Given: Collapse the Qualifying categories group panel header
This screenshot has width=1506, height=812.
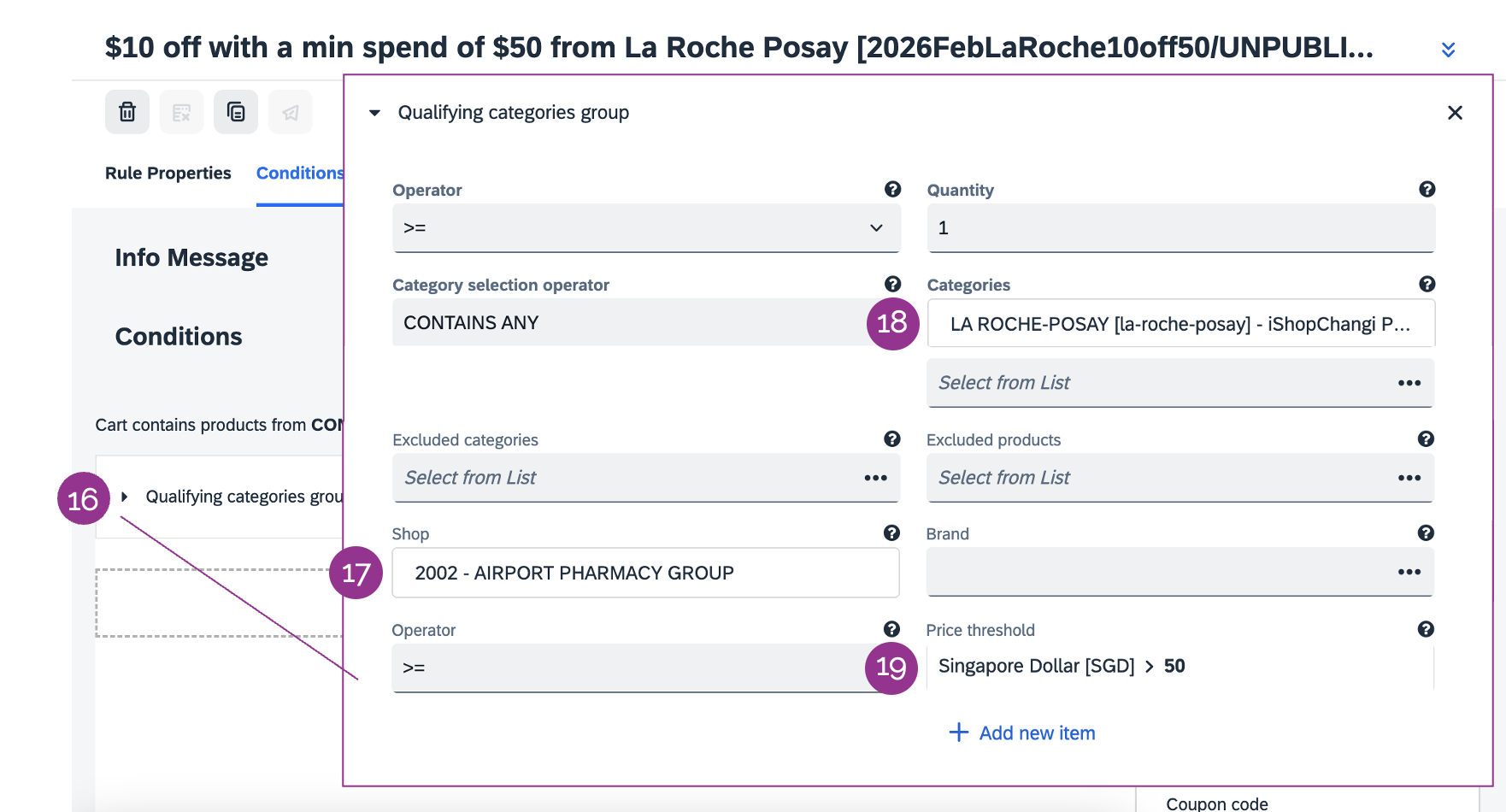Looking at the screenshot, I should click(x=374, y=113).
